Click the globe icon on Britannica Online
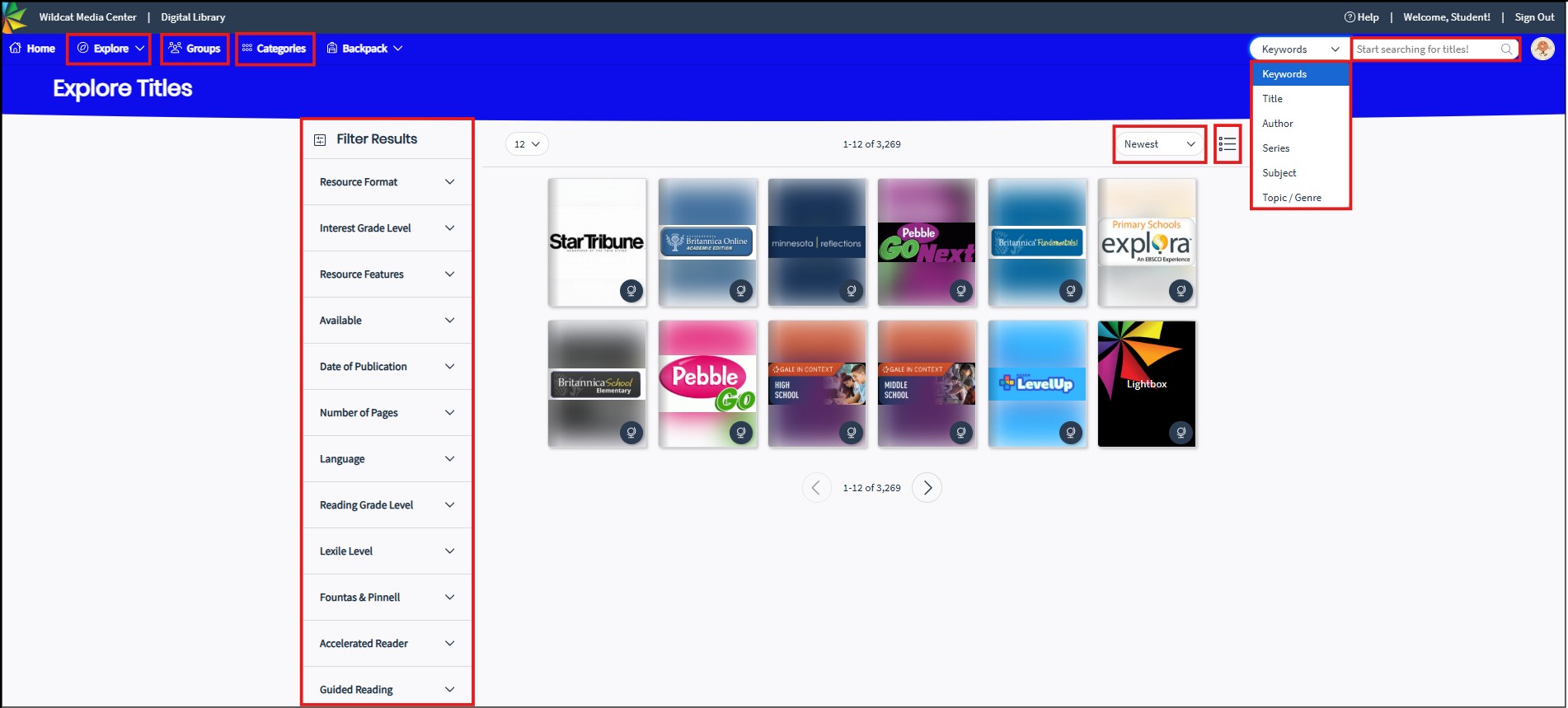This screenshot has height=708, width=1568. coord(741,290)
